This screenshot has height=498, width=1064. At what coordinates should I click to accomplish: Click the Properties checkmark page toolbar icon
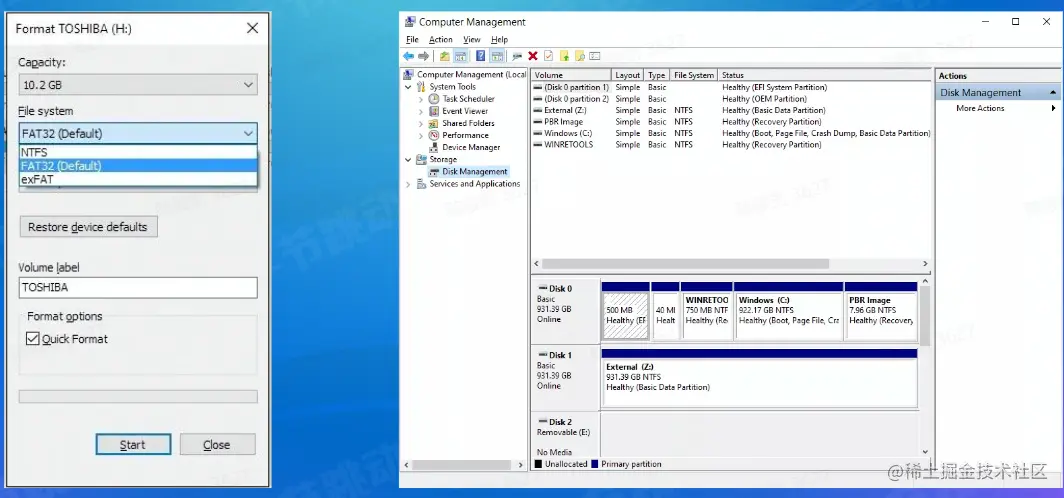click(x=548, y=56)
